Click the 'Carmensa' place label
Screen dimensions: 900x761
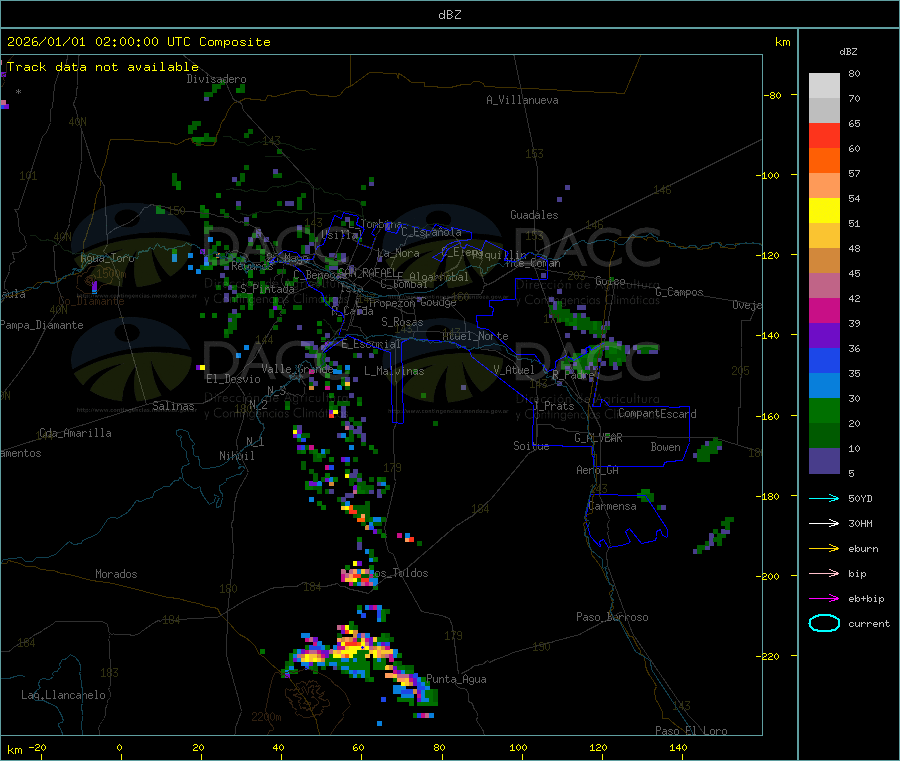click(x=612, y=507)
